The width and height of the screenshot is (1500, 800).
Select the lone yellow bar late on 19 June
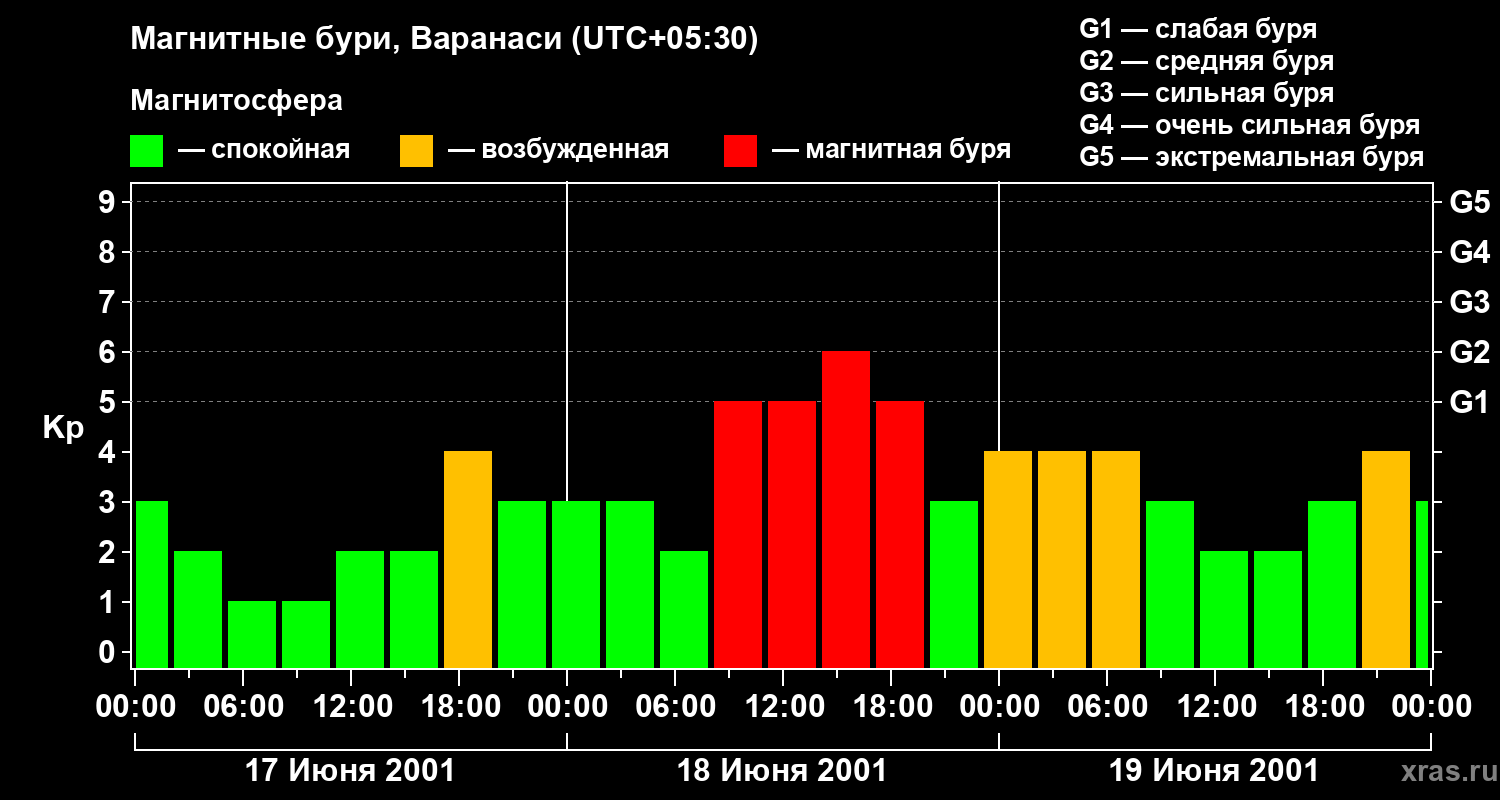(x=1386, y=560)
